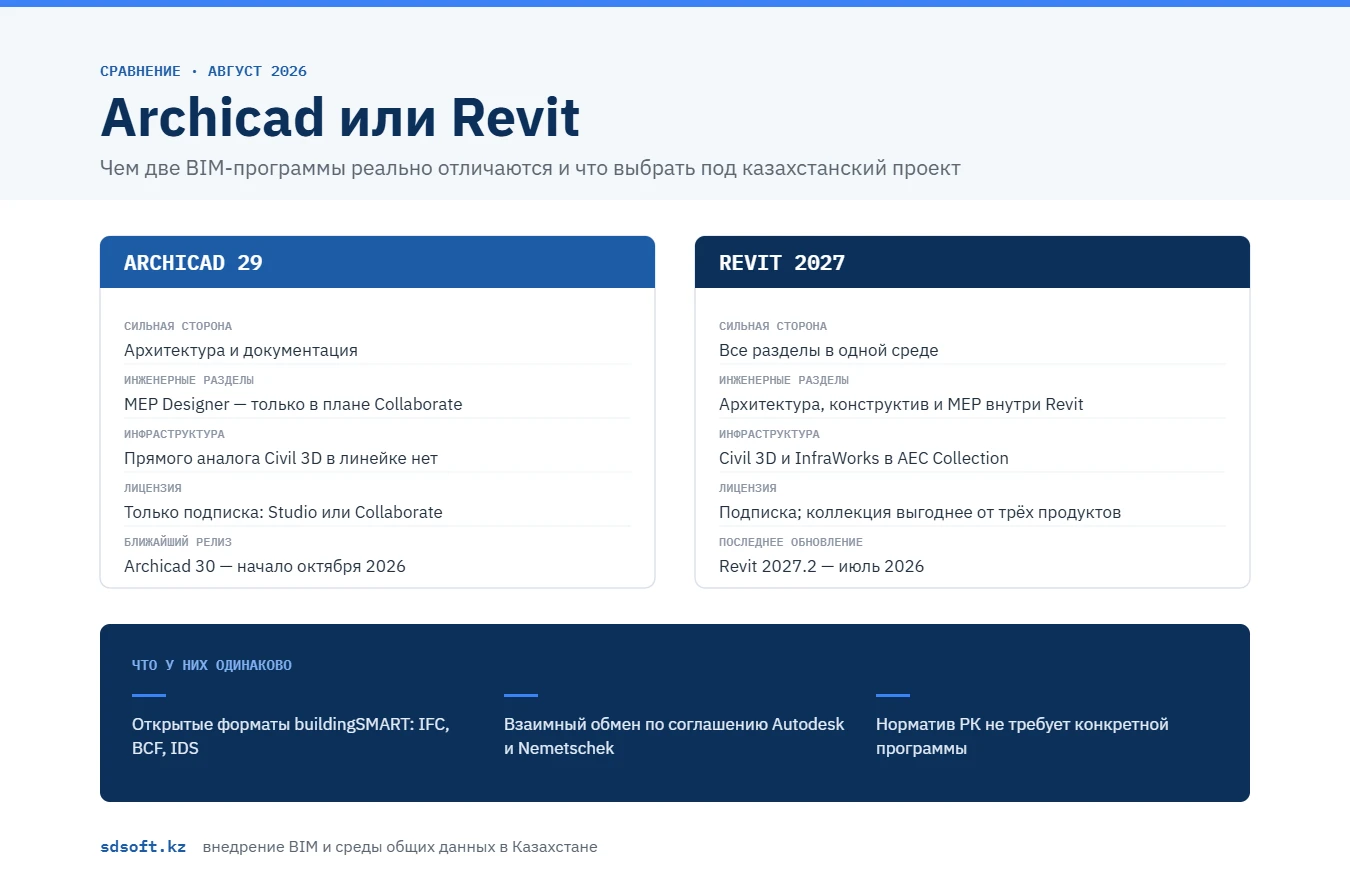1350x886 pixels.
Task: Click 'ИНЖЕНЕРНЫЕ РАЗДЕЛЫ' label in Revit card
Action: (784, 380)
